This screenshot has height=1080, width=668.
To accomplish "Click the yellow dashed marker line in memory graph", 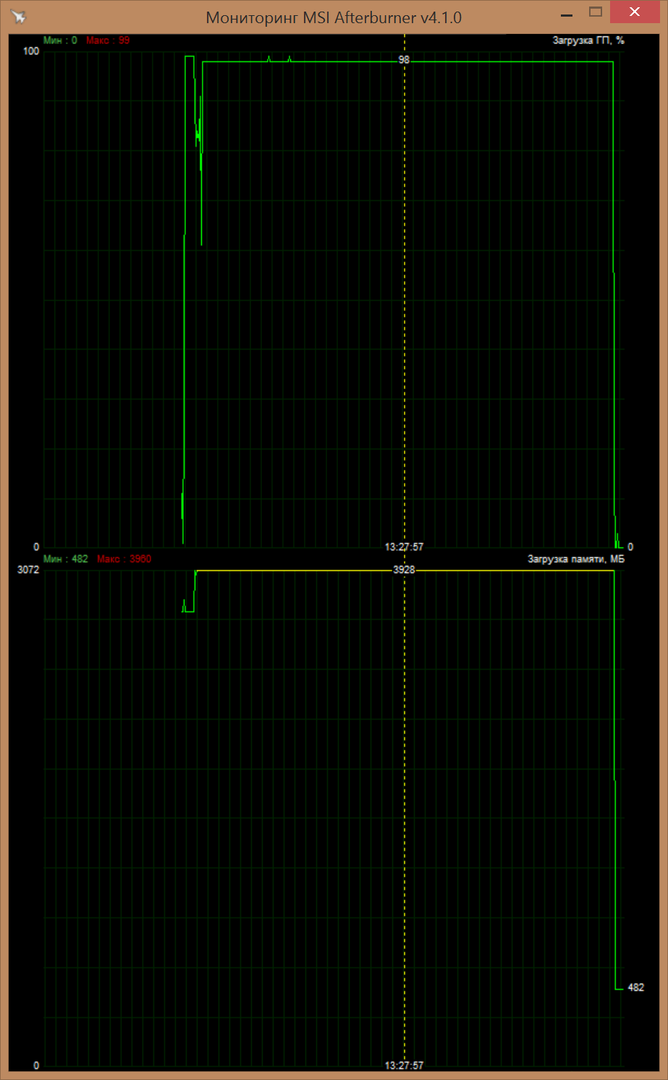I will click(404, 800).
